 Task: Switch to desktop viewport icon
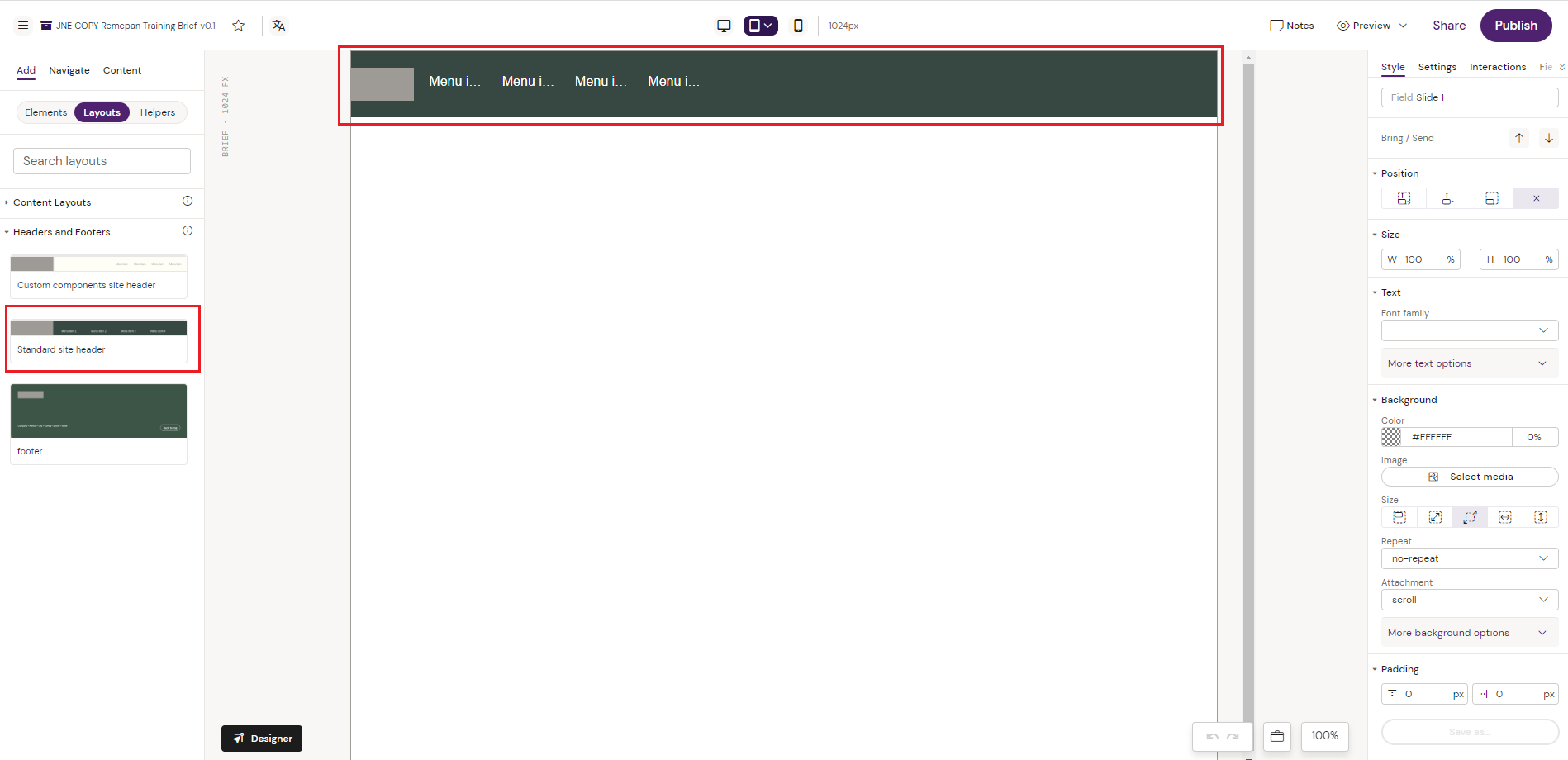click(x=724, y=26)
